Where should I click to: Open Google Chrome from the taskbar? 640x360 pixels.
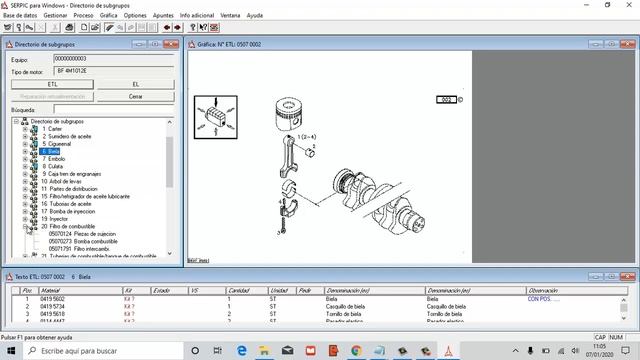pyautogui.click(x=356, y=351)
